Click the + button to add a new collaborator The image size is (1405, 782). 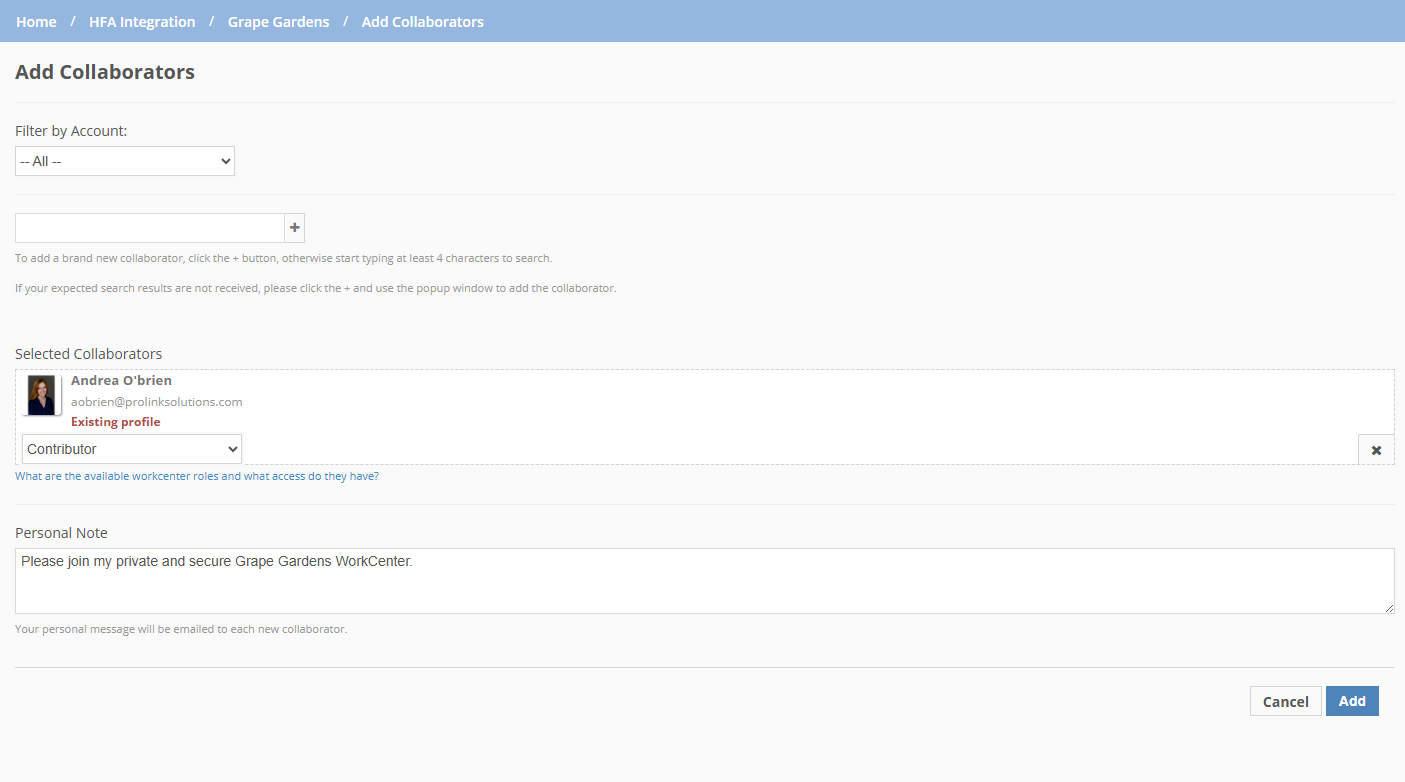coord(294,227)
